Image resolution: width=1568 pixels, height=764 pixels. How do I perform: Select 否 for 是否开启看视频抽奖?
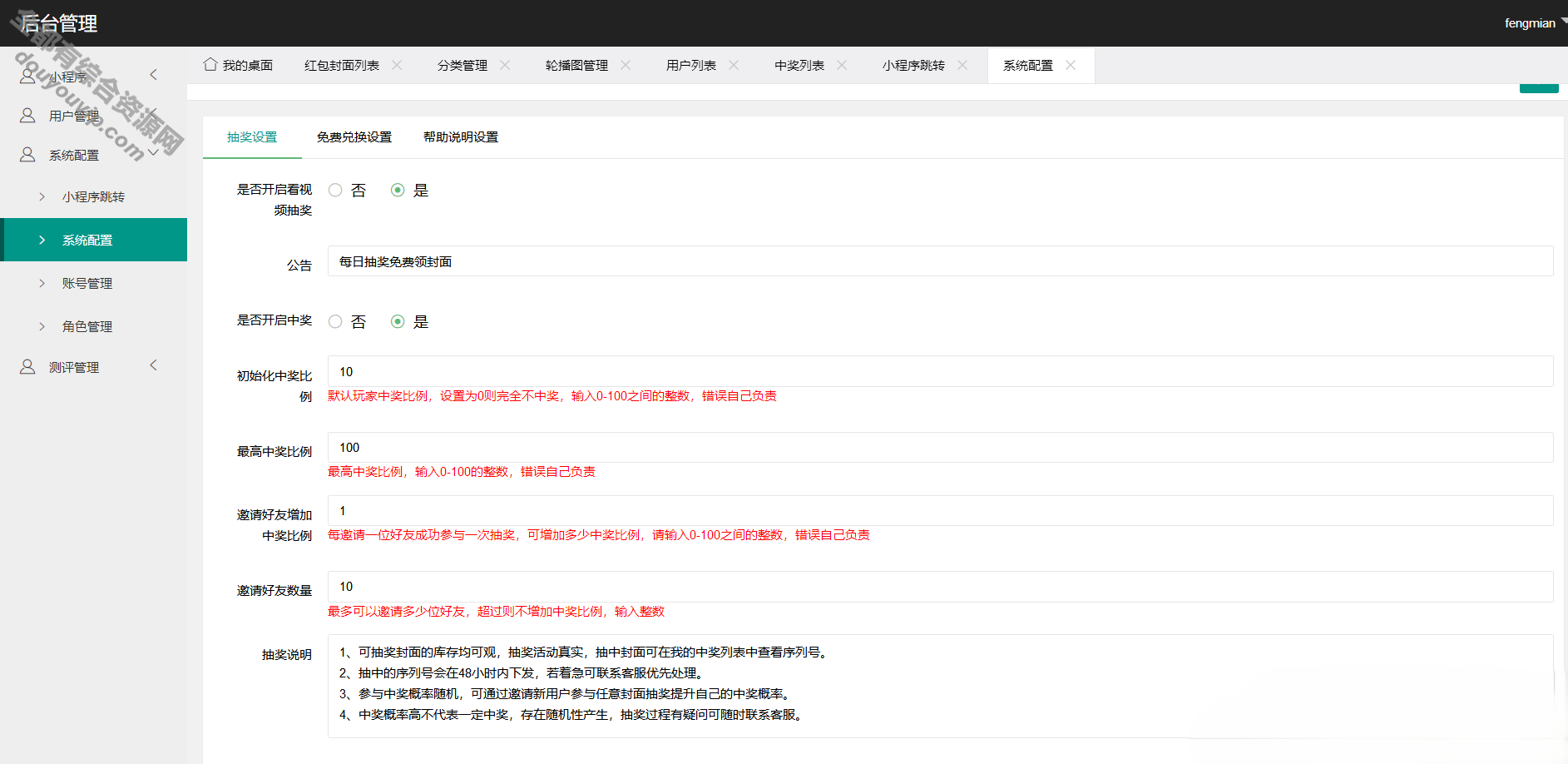pos(335,190)
